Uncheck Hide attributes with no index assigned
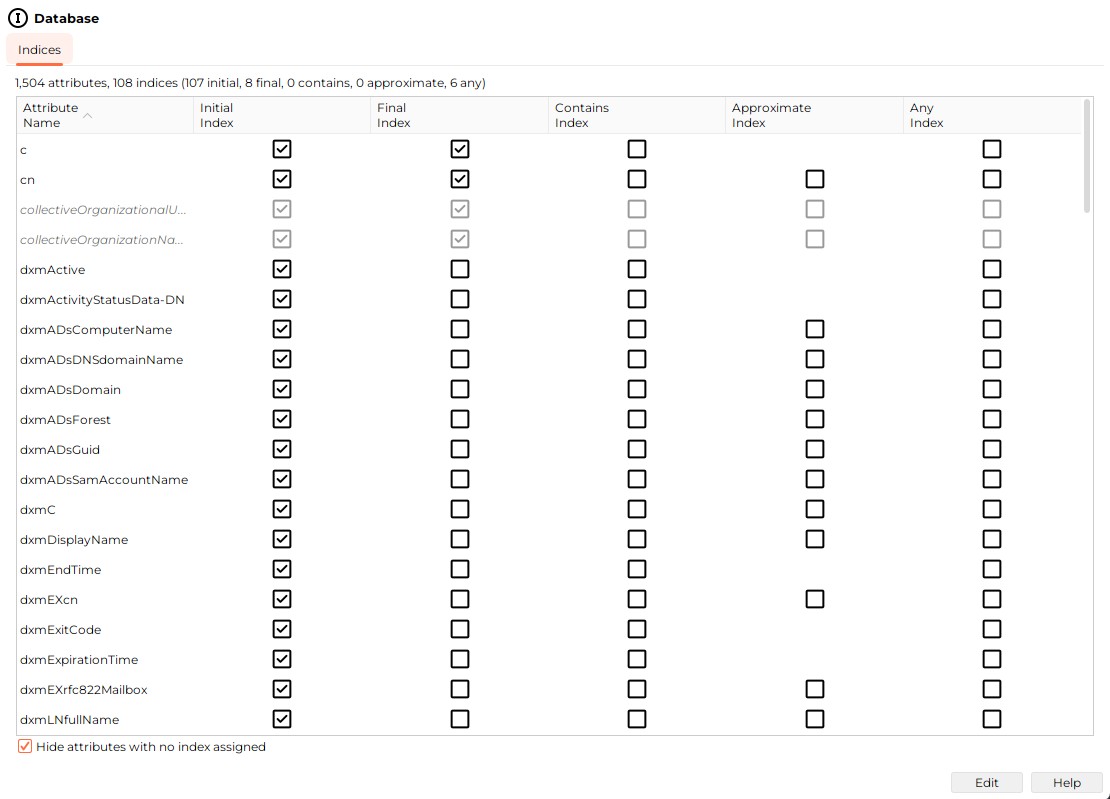This screenshot has width=1110, height=799. point(23,746)
